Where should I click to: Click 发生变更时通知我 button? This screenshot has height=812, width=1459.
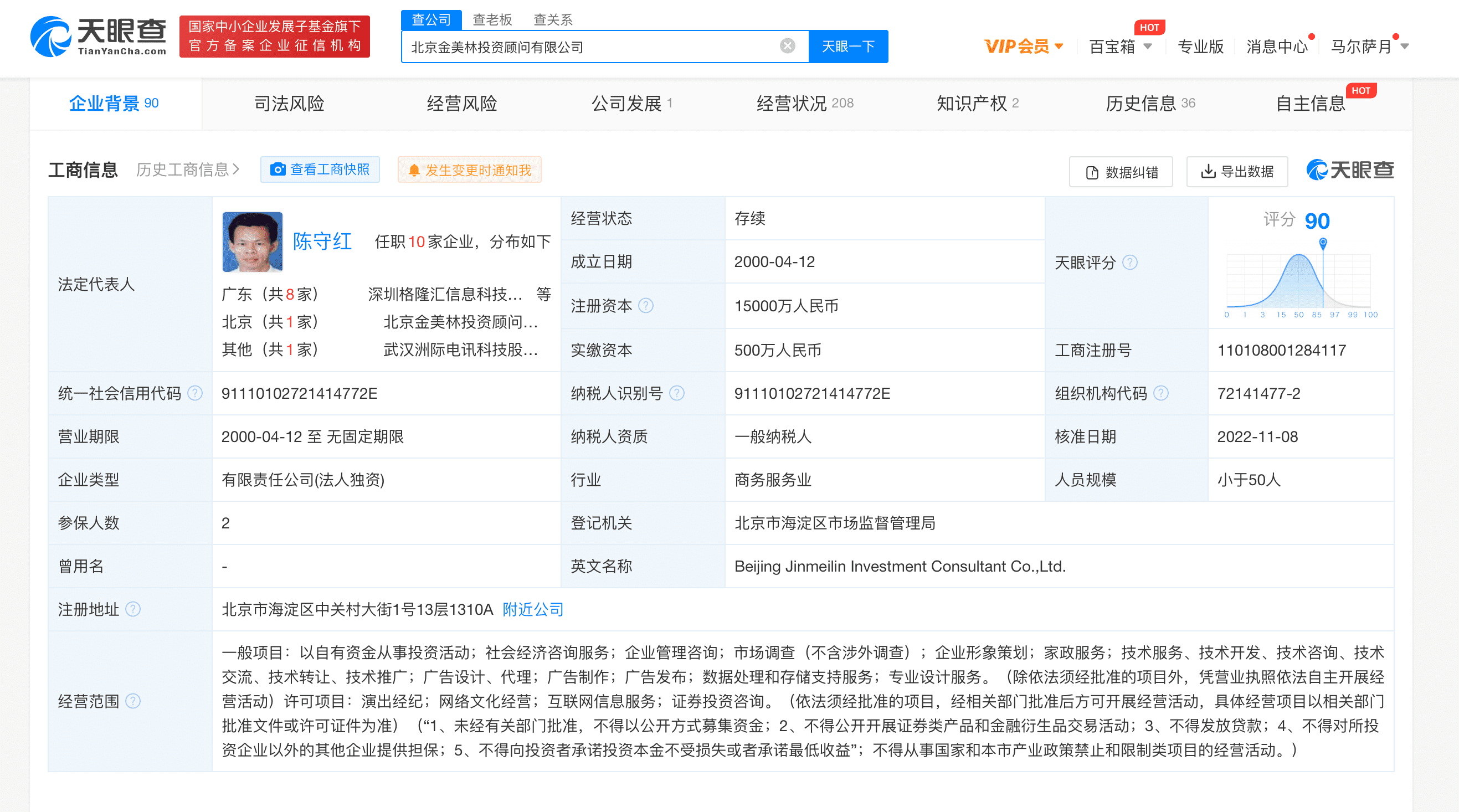click(470, 170)
